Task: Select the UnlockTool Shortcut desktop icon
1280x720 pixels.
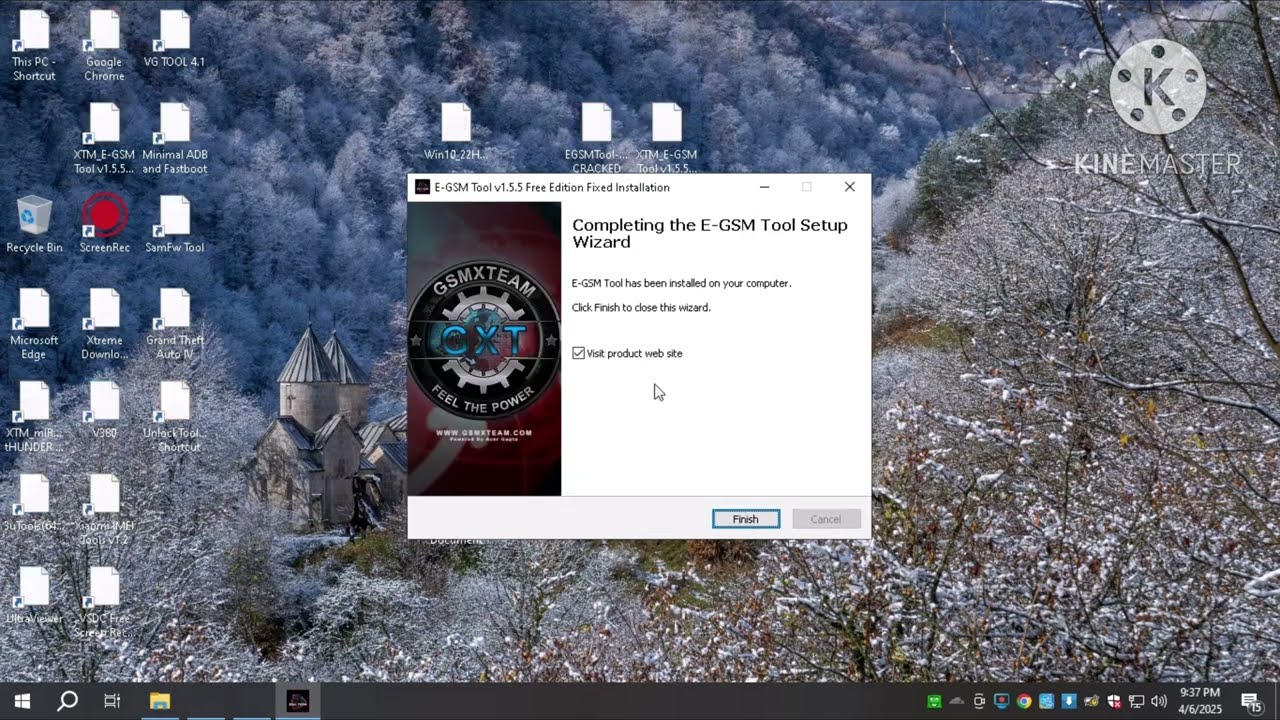Action: click(174, 418)
